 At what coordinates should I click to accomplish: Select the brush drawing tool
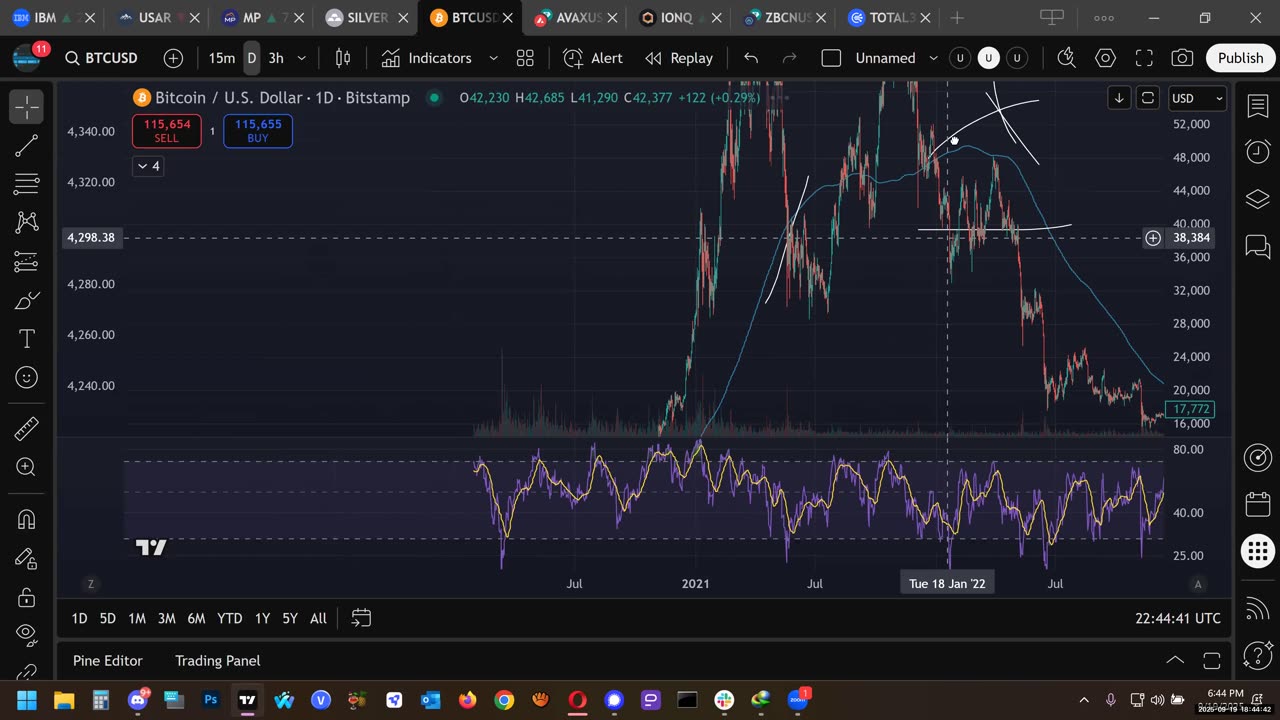click(x=27, y=300)
